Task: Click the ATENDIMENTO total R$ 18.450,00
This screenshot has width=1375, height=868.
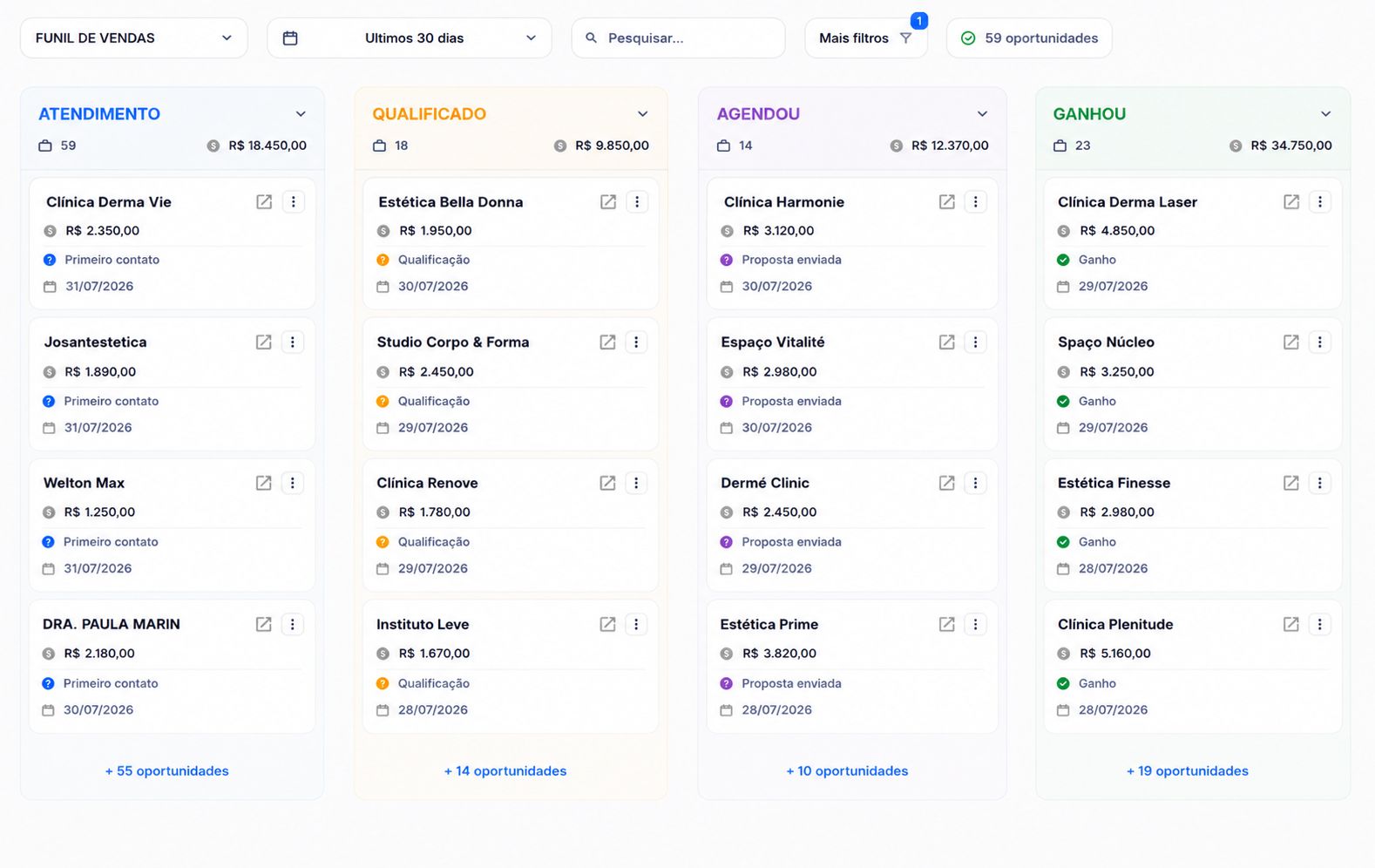Action: tap(268, 146)
